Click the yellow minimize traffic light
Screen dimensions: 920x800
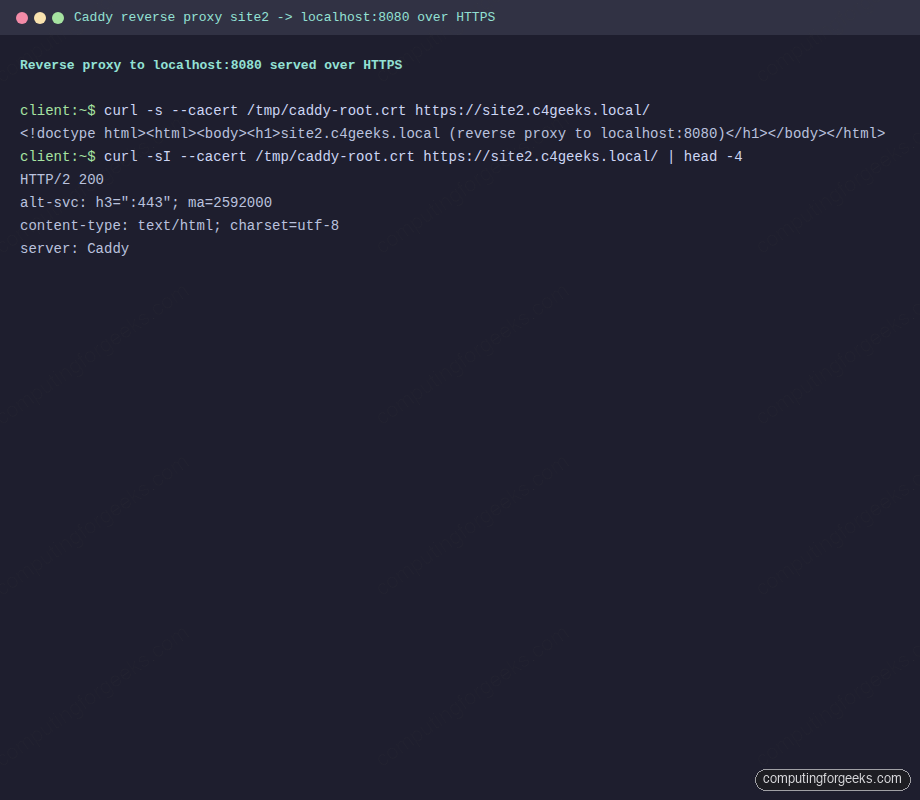pyautogui.click(x=40, y=17)
